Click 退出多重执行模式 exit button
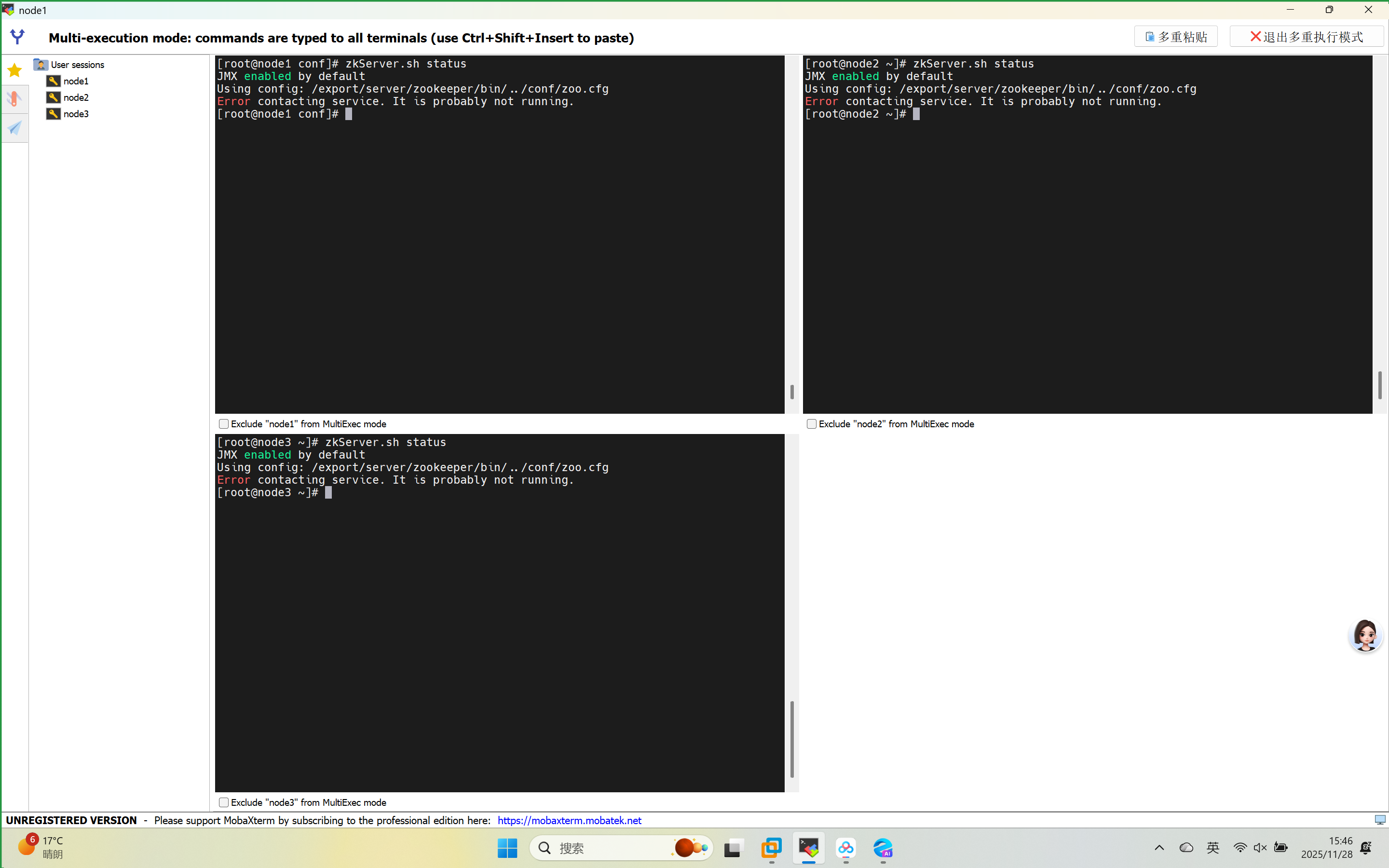 coord(1307,37)
